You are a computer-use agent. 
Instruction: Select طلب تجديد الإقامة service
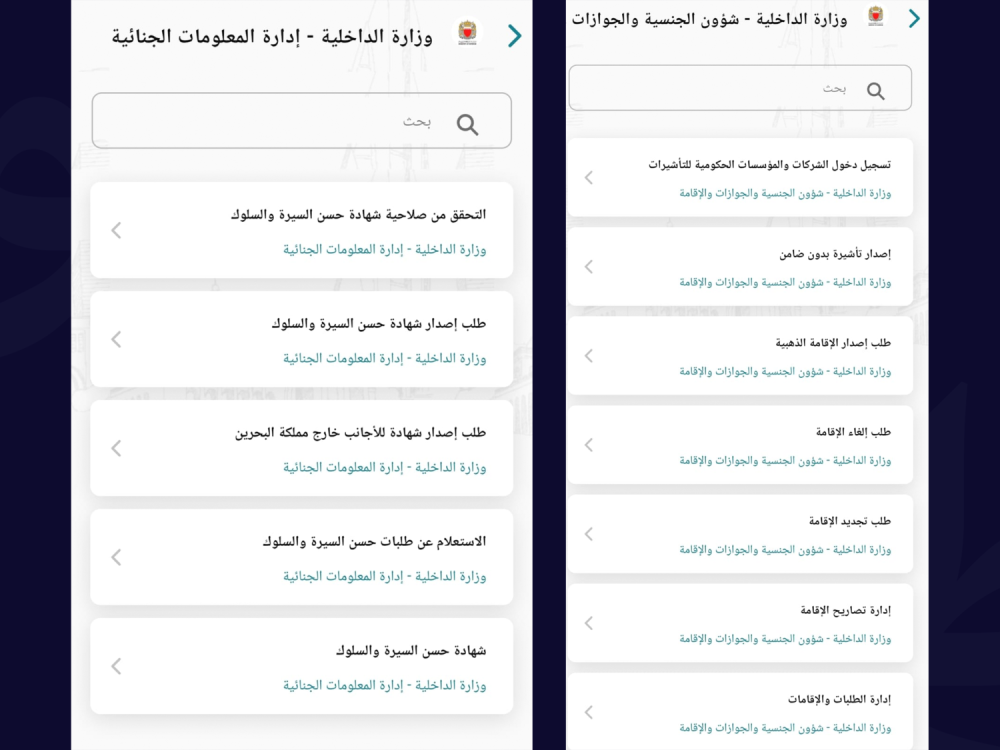tap(740, 534)
